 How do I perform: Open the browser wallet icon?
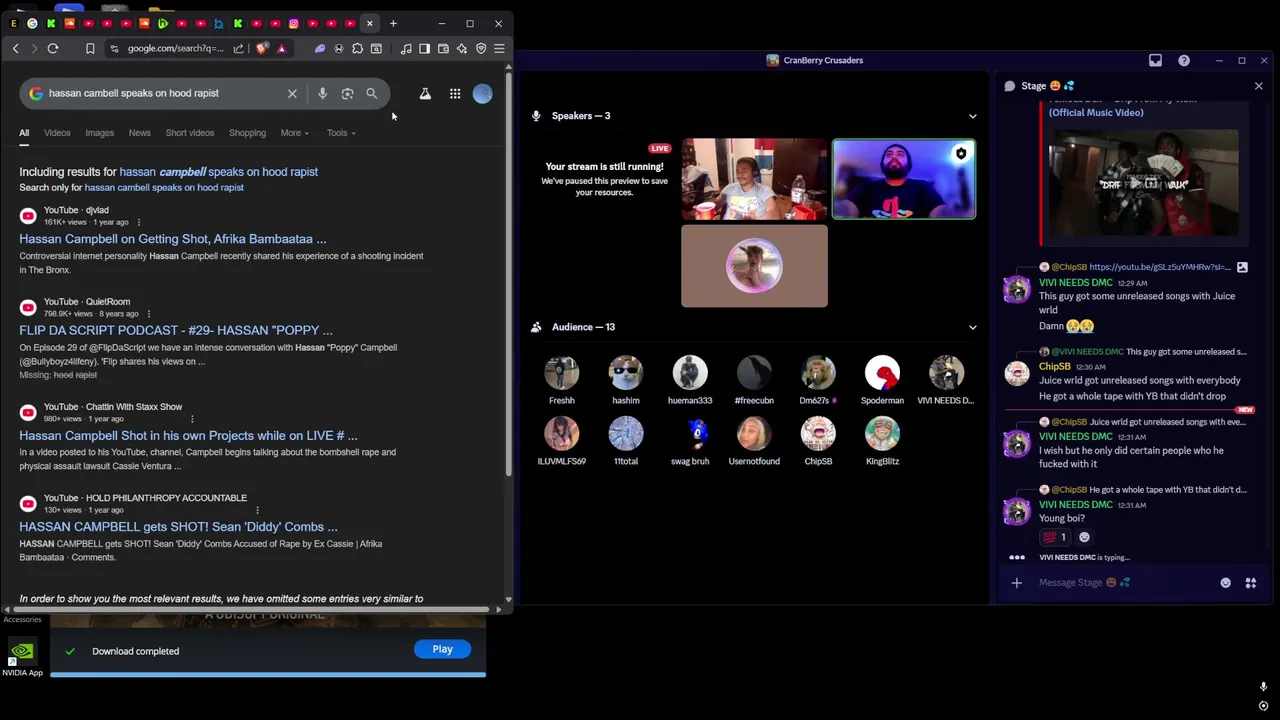(443, 48)
